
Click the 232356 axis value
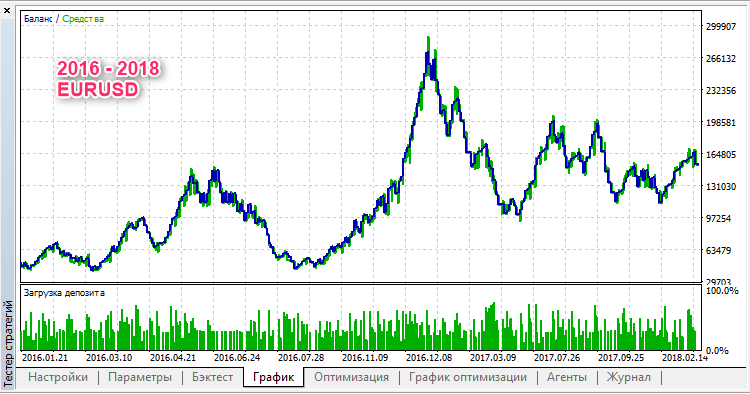click(721, 91)
